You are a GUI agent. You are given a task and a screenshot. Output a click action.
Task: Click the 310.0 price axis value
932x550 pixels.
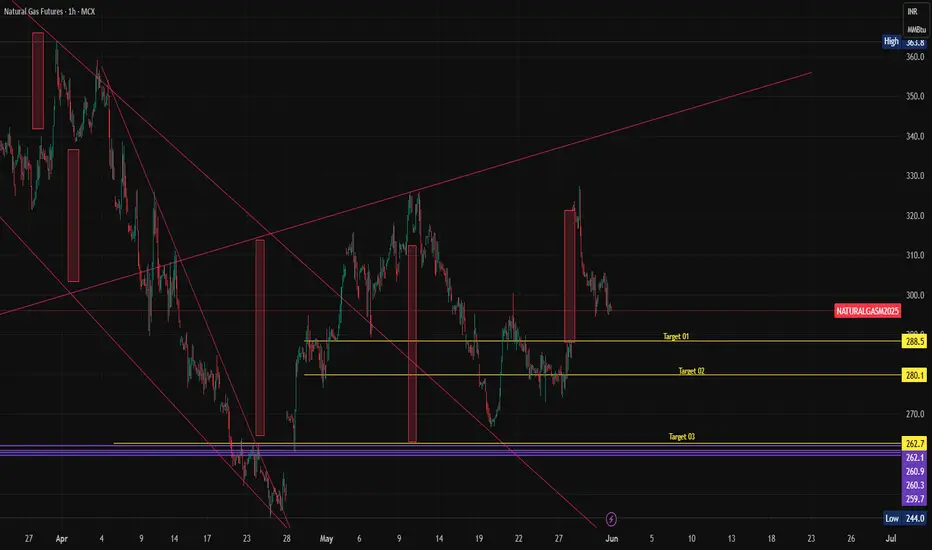(x=915, y=255)
